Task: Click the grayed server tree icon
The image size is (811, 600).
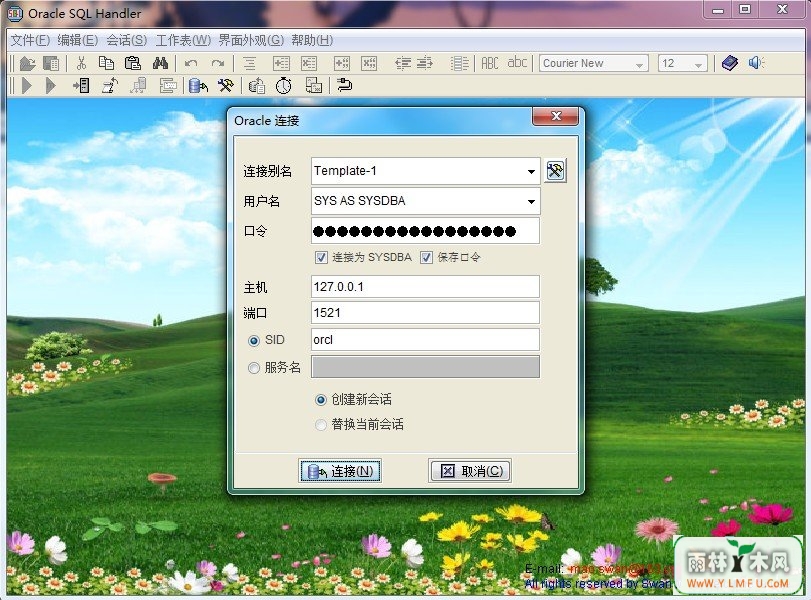Action: pyautogui.click(x=138, y=85)
